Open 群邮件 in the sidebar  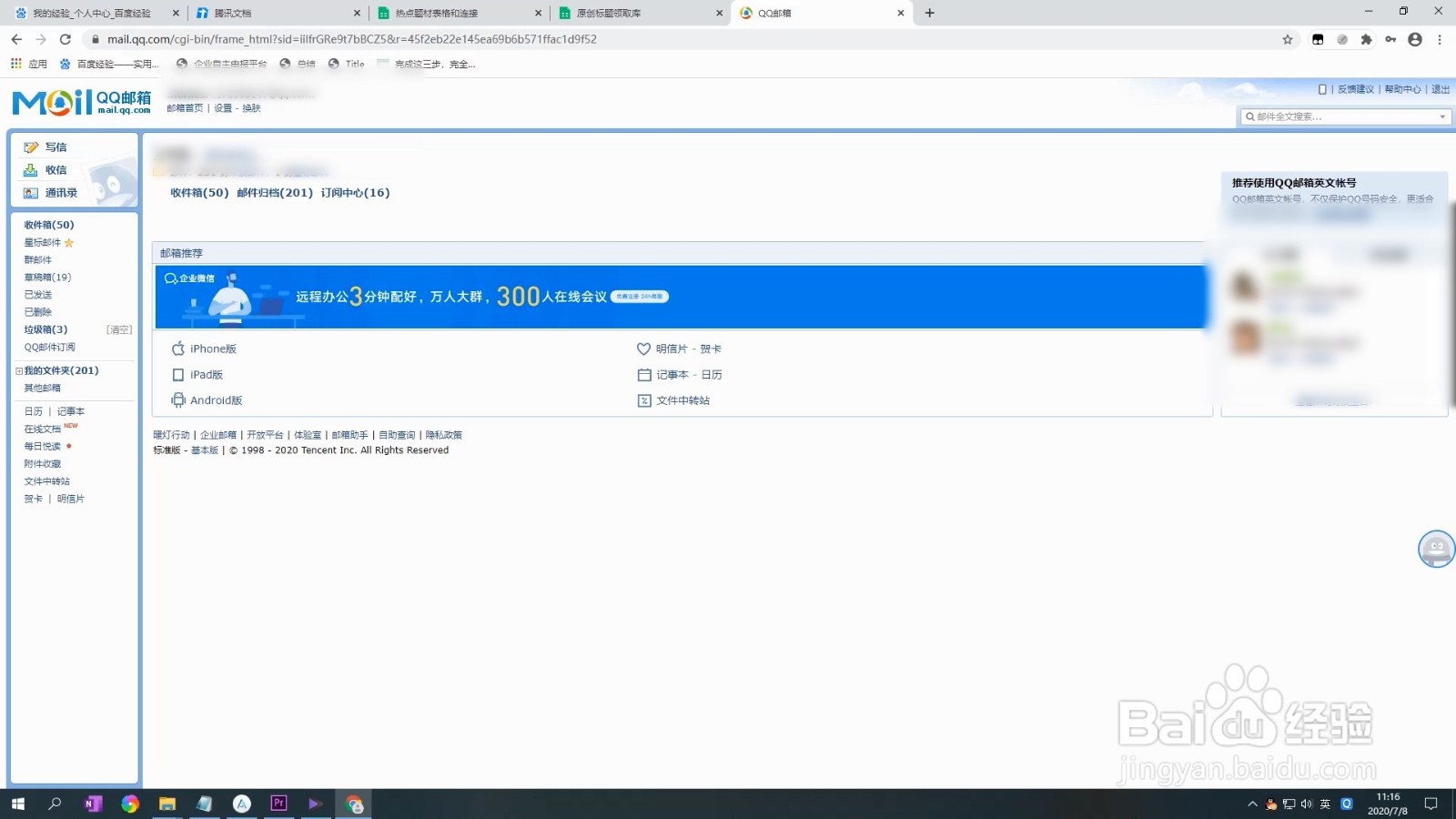pyautogui.click(x=38, y=260)
